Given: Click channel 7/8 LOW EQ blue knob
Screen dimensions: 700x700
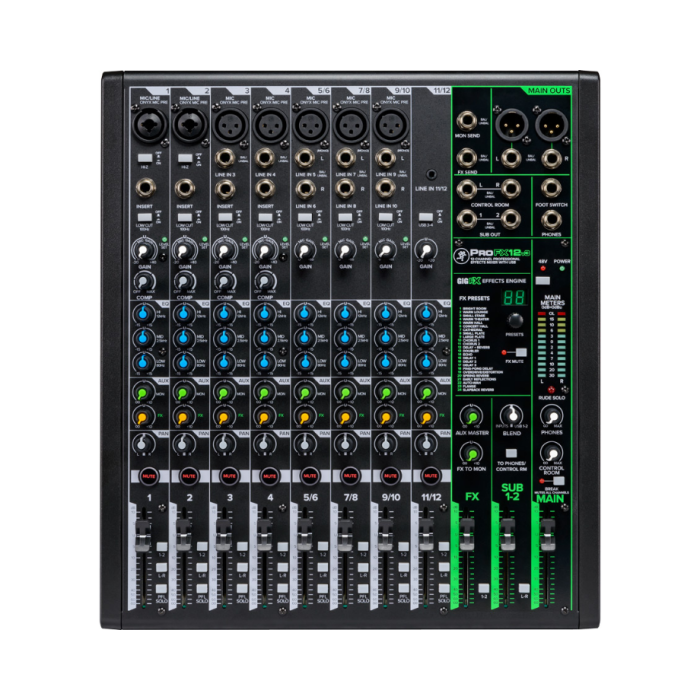Looking at the screenshot, I should click(x=345, y=362).
